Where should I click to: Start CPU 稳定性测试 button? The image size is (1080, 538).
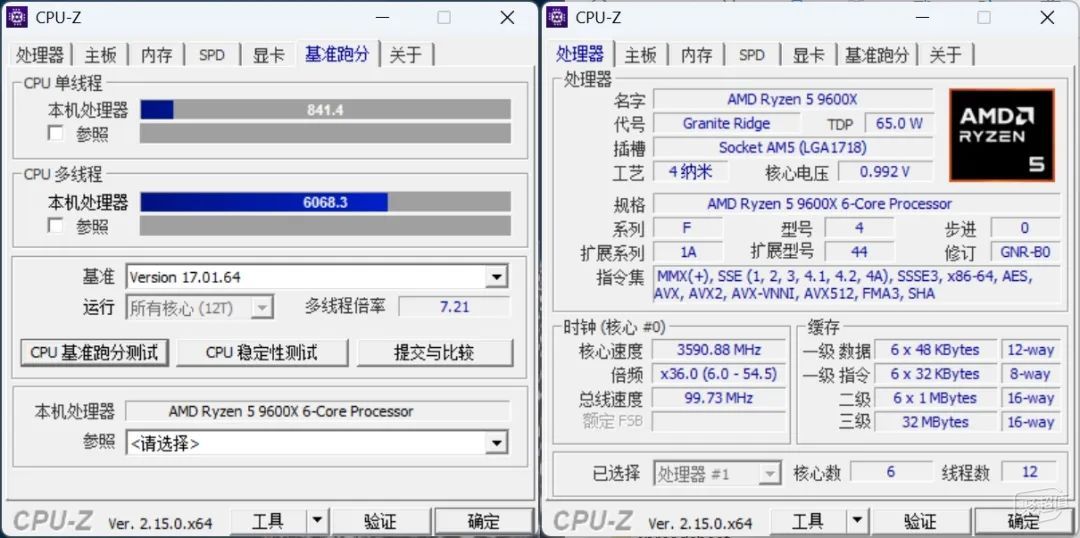point(262,353)
